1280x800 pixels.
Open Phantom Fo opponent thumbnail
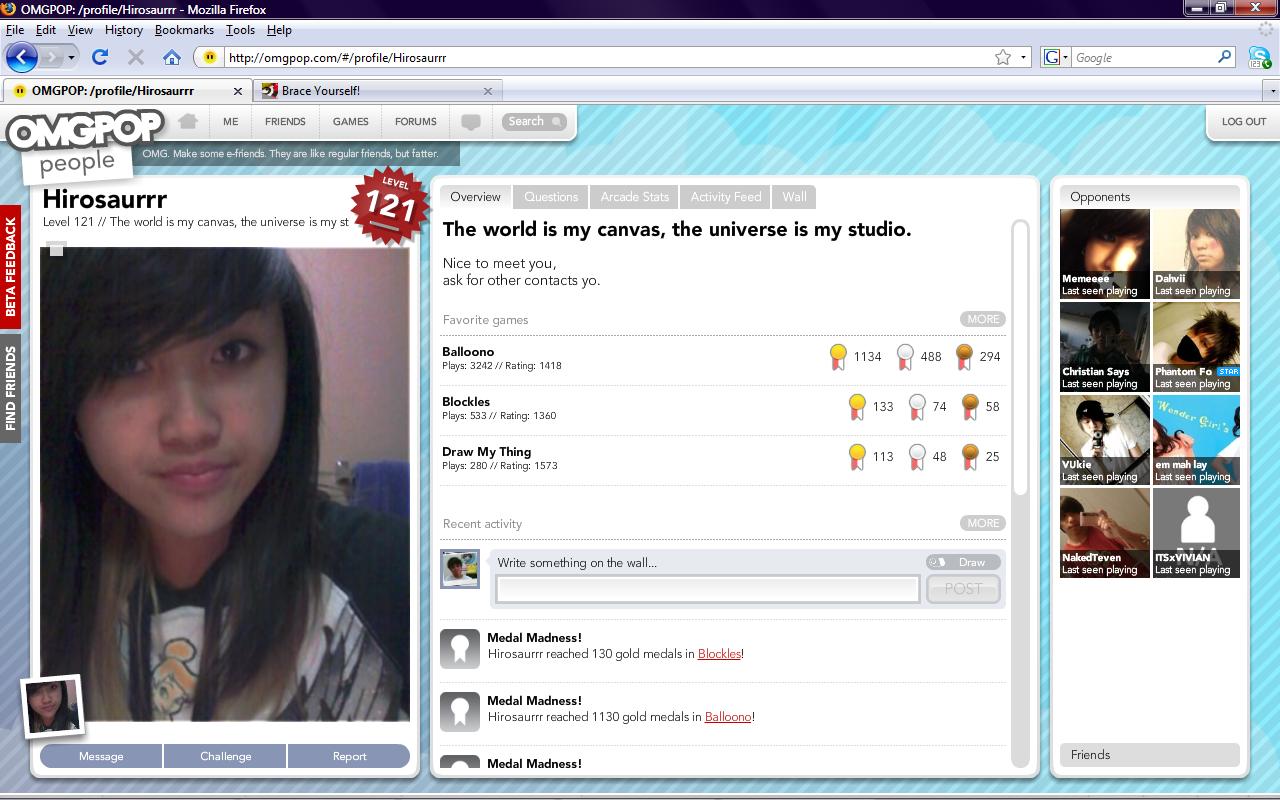pos(1196,347)
